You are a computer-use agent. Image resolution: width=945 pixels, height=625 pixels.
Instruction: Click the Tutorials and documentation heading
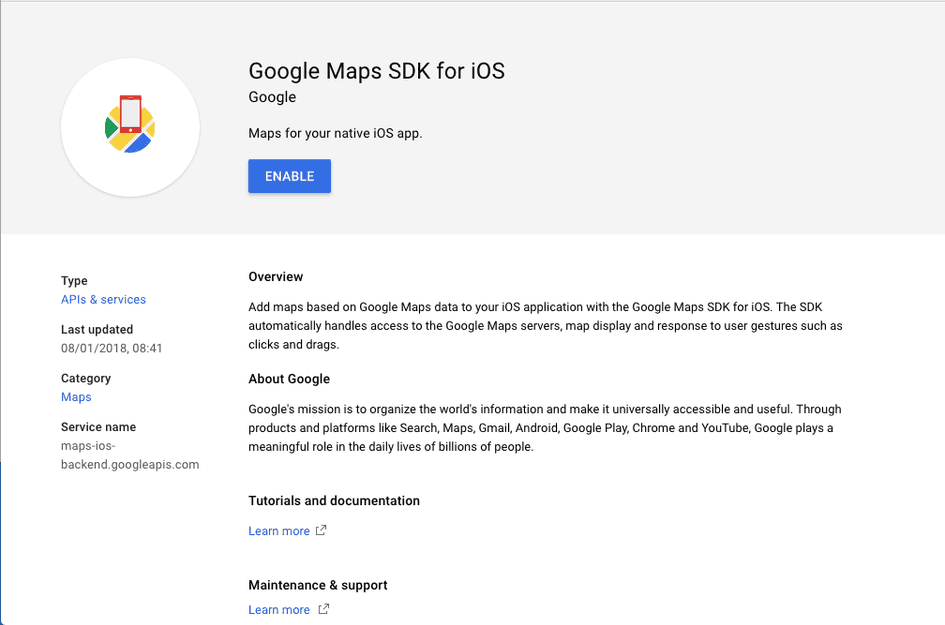point(333,501)
